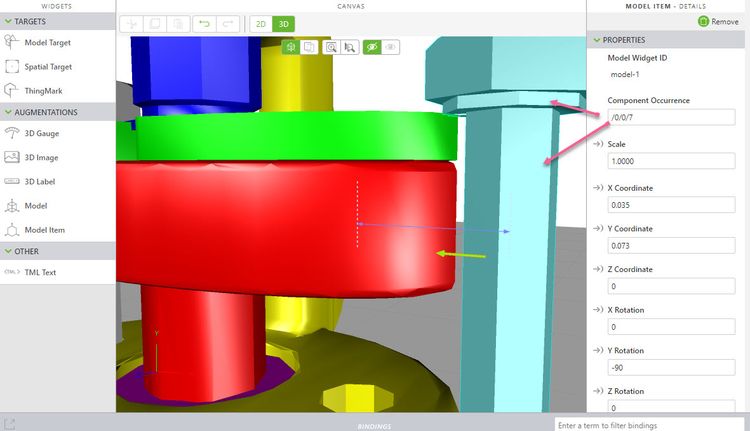Click binding icon beside X Rotation
The height and width of the screenshot is (431, 750).
[598, 310]
